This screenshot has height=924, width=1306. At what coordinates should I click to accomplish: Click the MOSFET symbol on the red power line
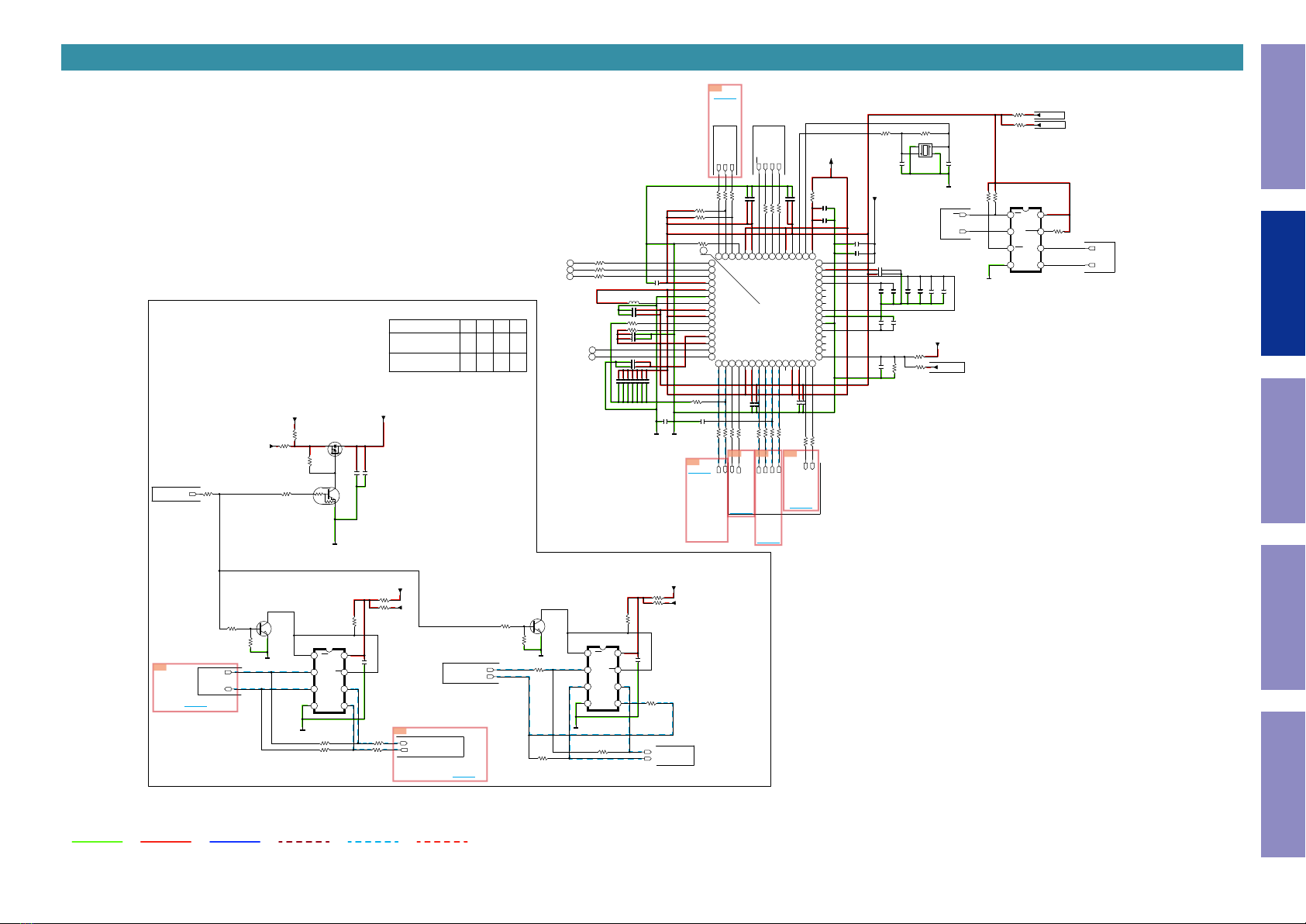pyautogui.click(x=336, y=448)
